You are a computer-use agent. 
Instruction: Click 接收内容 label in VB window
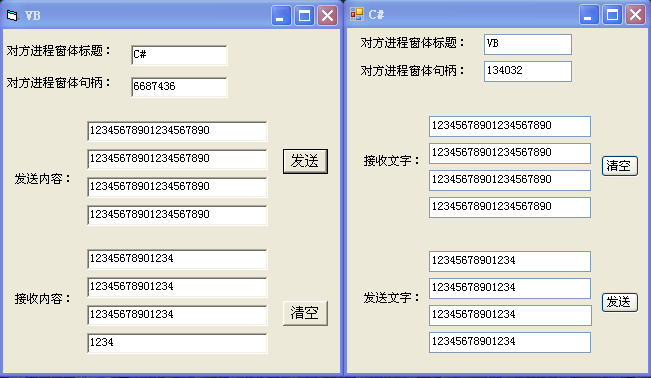pos(43,299)
